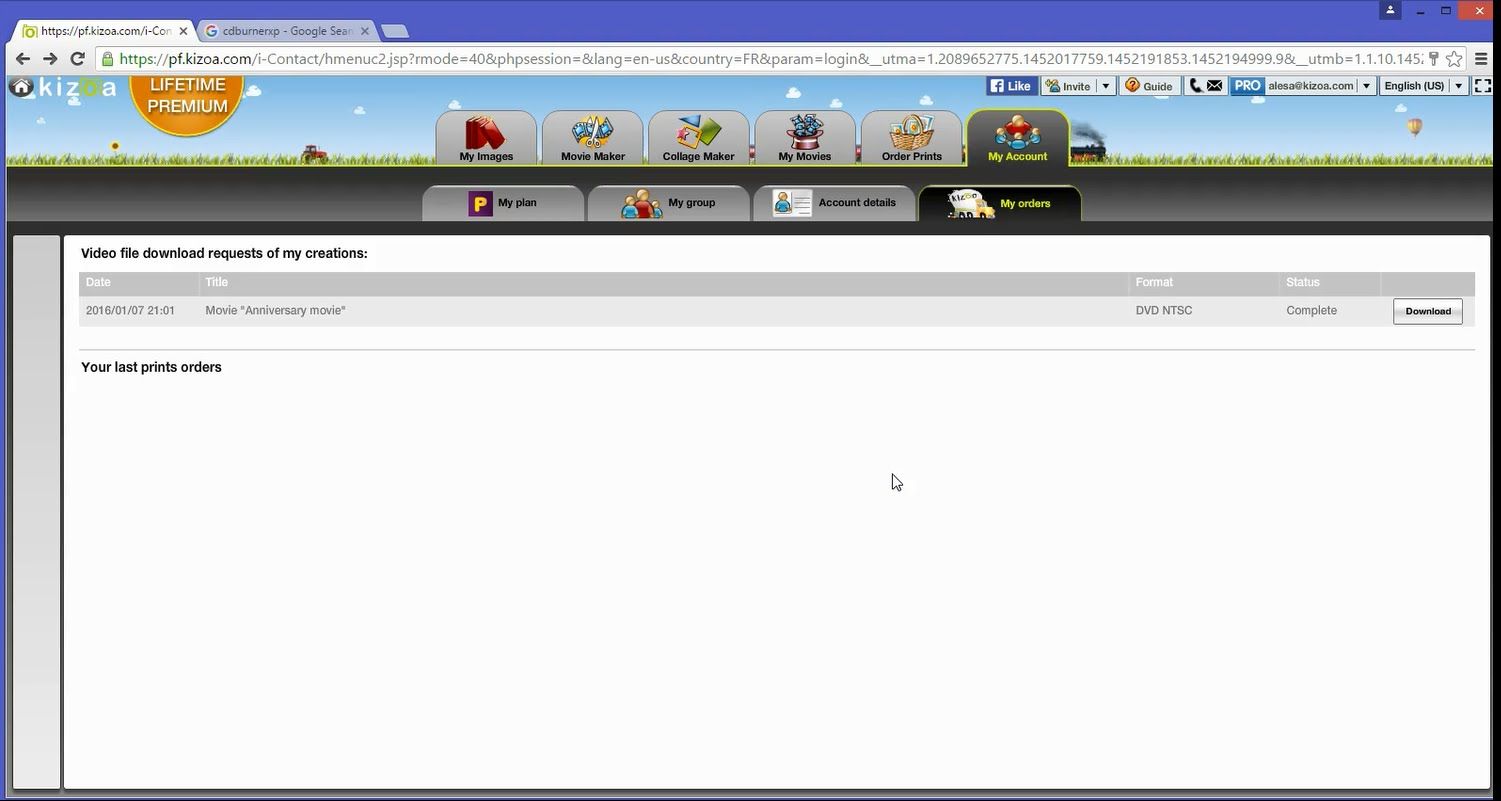Screen dimensions: 1501x801
Task: Click the envelope email contact icon
Action: [1215, 86]
